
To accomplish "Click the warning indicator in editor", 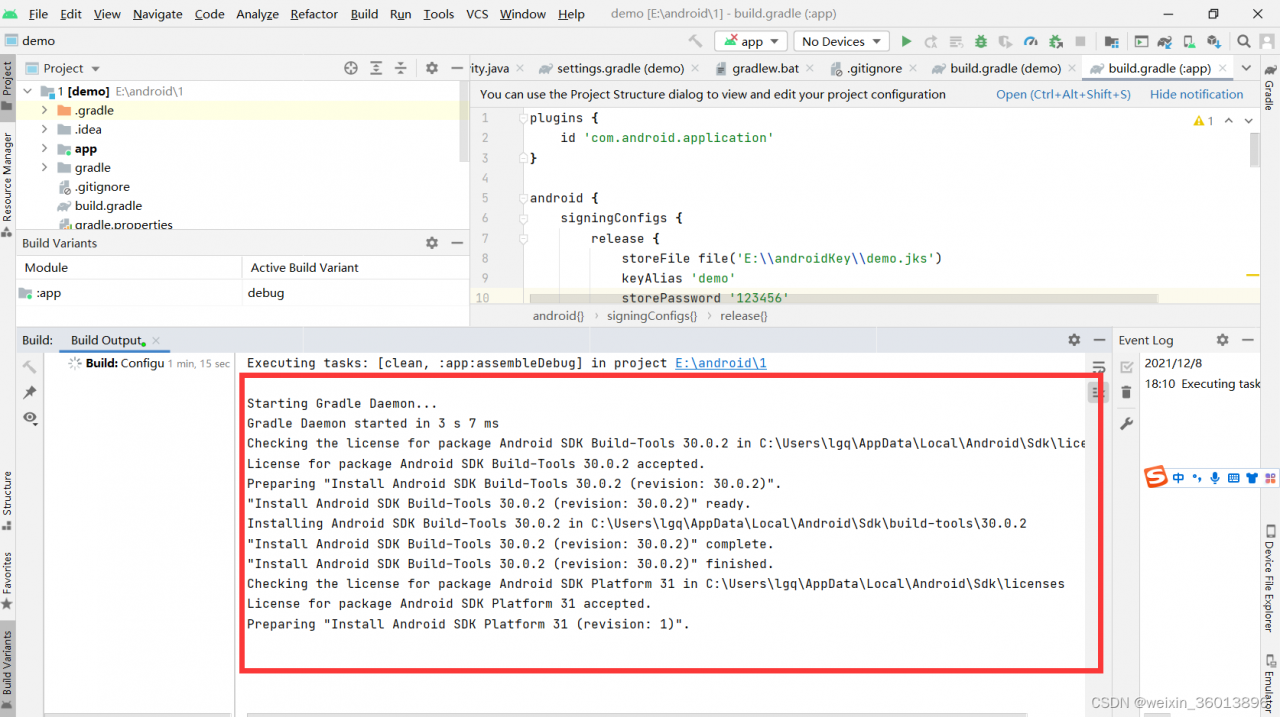I will point(1203,121).
